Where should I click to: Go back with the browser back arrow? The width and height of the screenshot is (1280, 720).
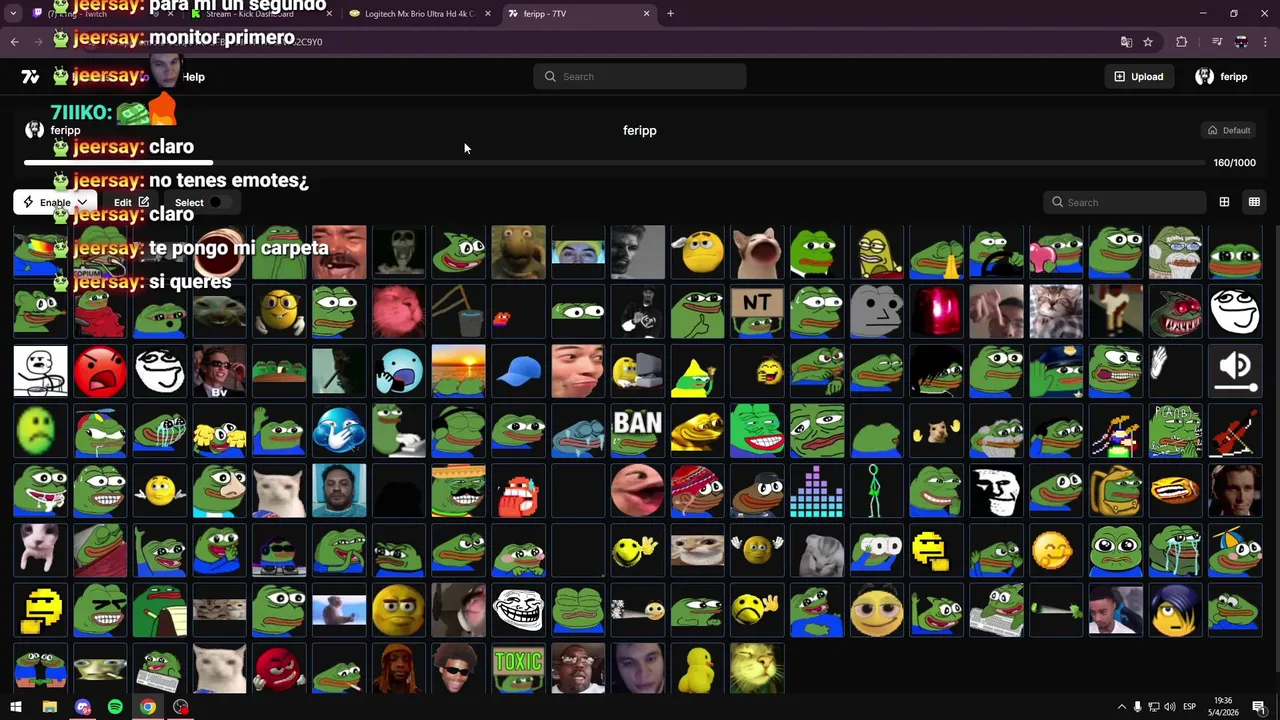tap(14, 42)
